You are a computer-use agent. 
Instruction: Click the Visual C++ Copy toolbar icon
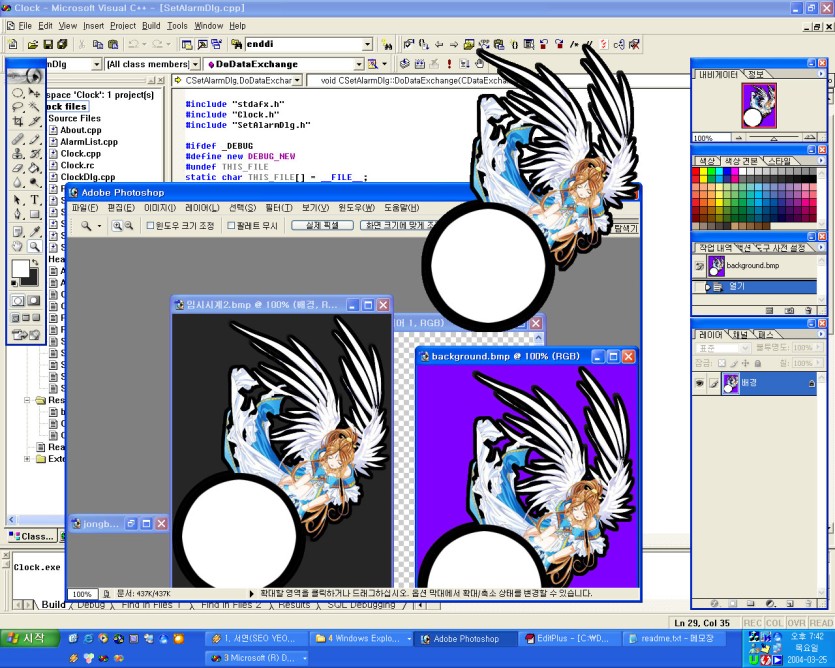click(98, 44)
